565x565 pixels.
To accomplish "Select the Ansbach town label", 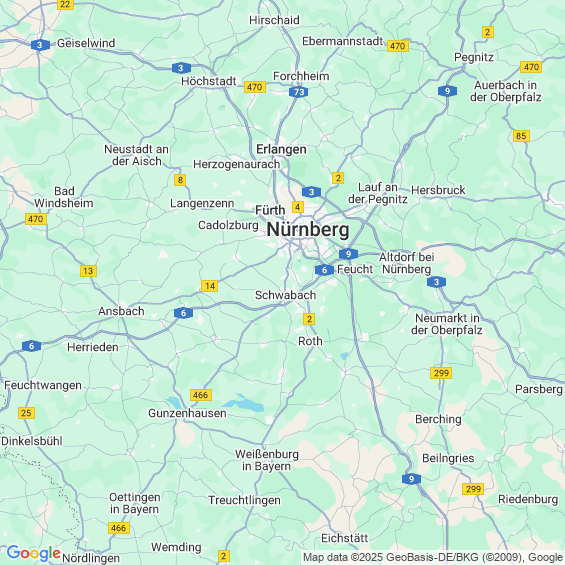I will pyautogui.click(x=121, y=311).
